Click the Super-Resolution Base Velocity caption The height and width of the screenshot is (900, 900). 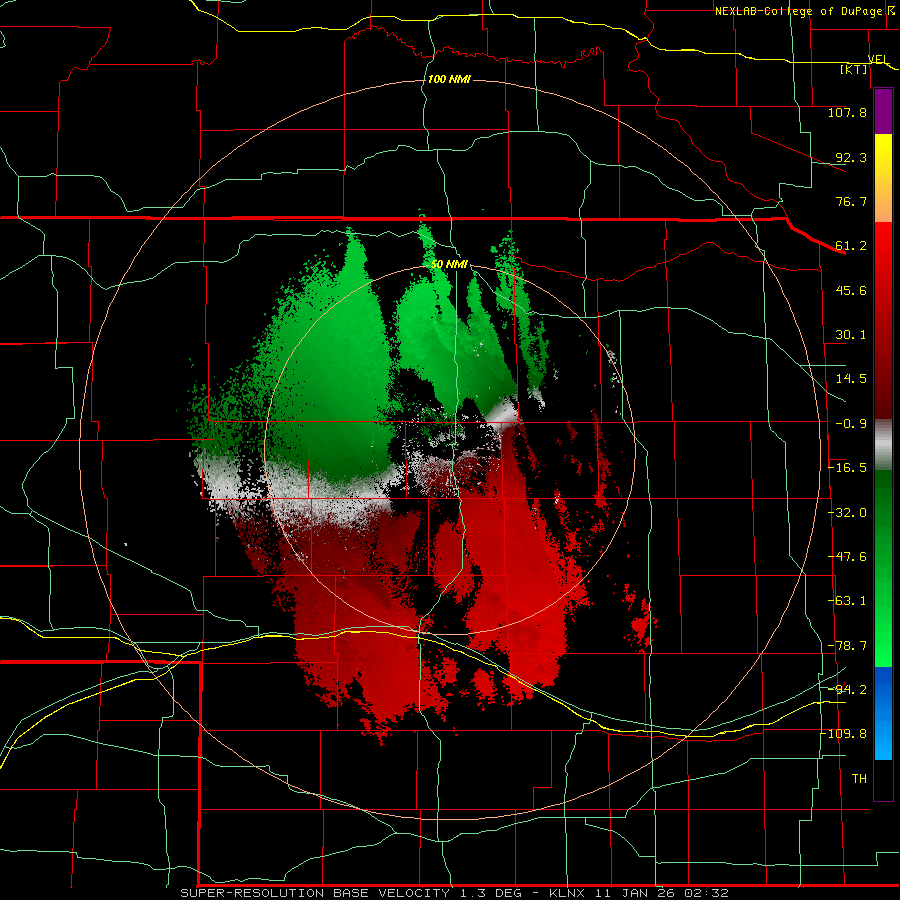454,893
